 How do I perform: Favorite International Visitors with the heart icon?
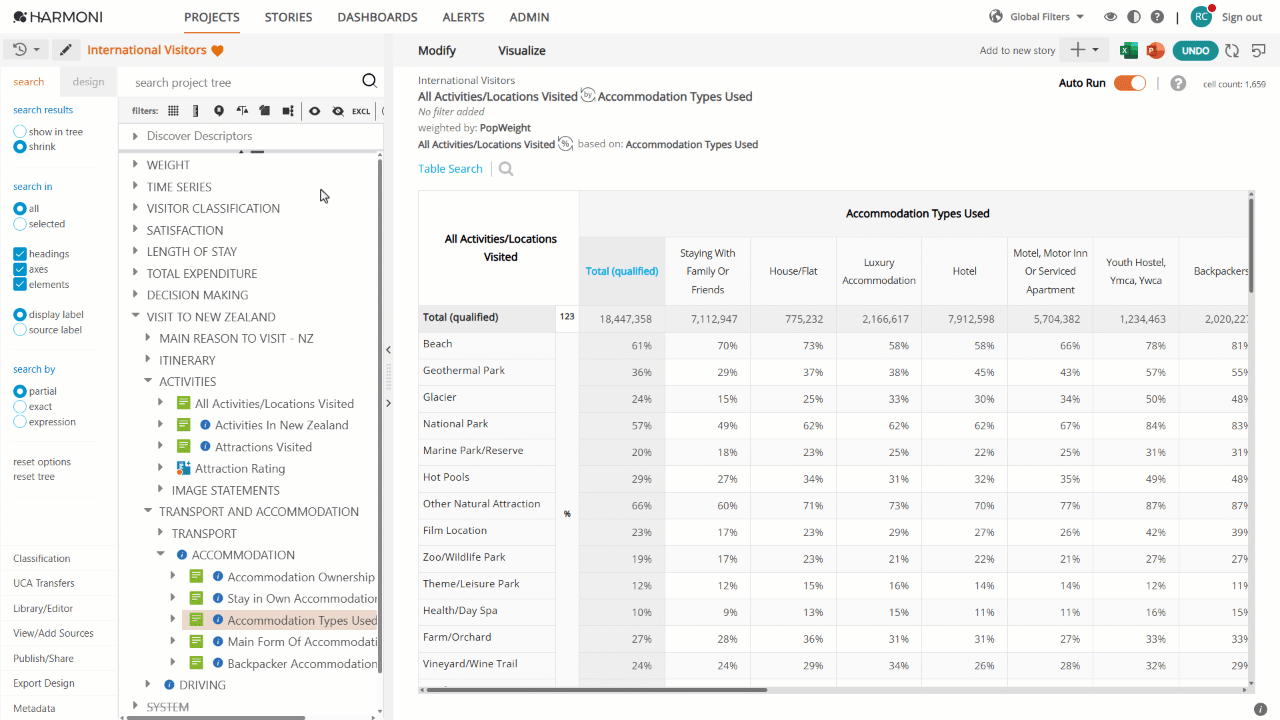pyautogui.click(x=217, y=51)
